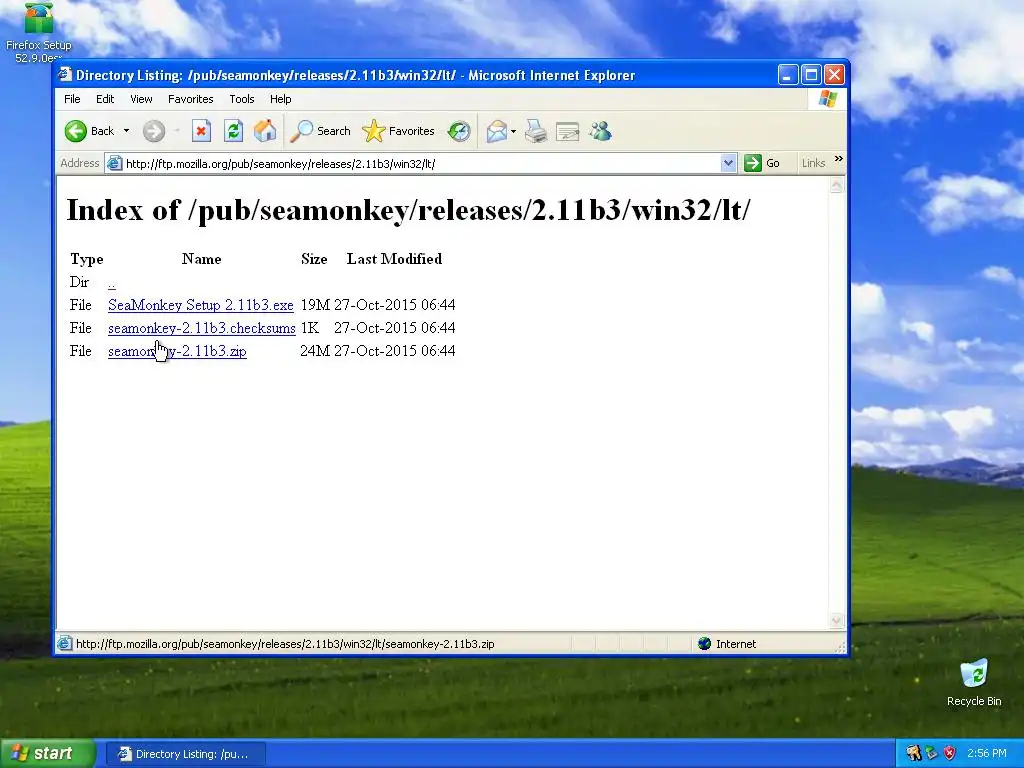Click the status bar URL text

coord(285,644)
